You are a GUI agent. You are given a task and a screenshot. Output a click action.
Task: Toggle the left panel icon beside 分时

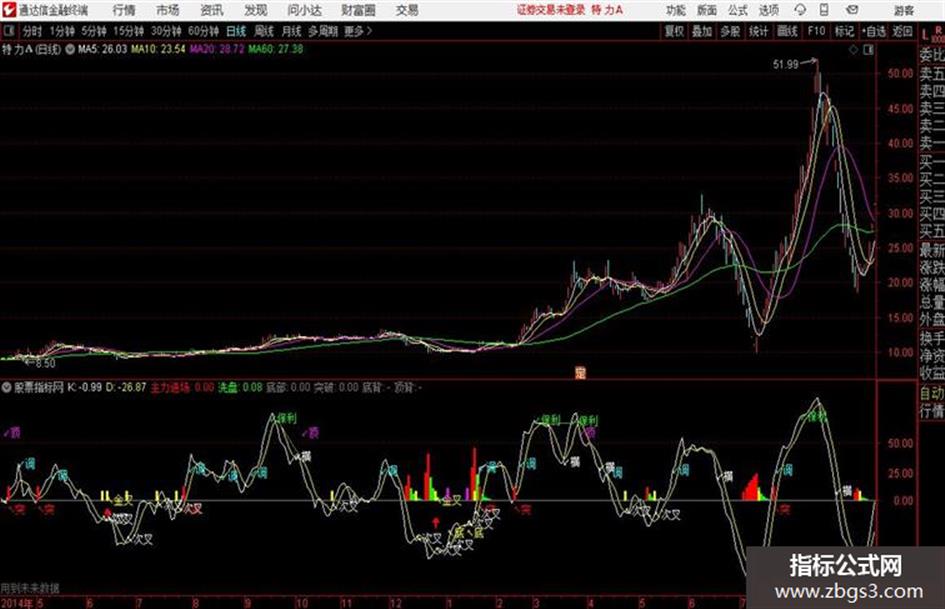9,31
